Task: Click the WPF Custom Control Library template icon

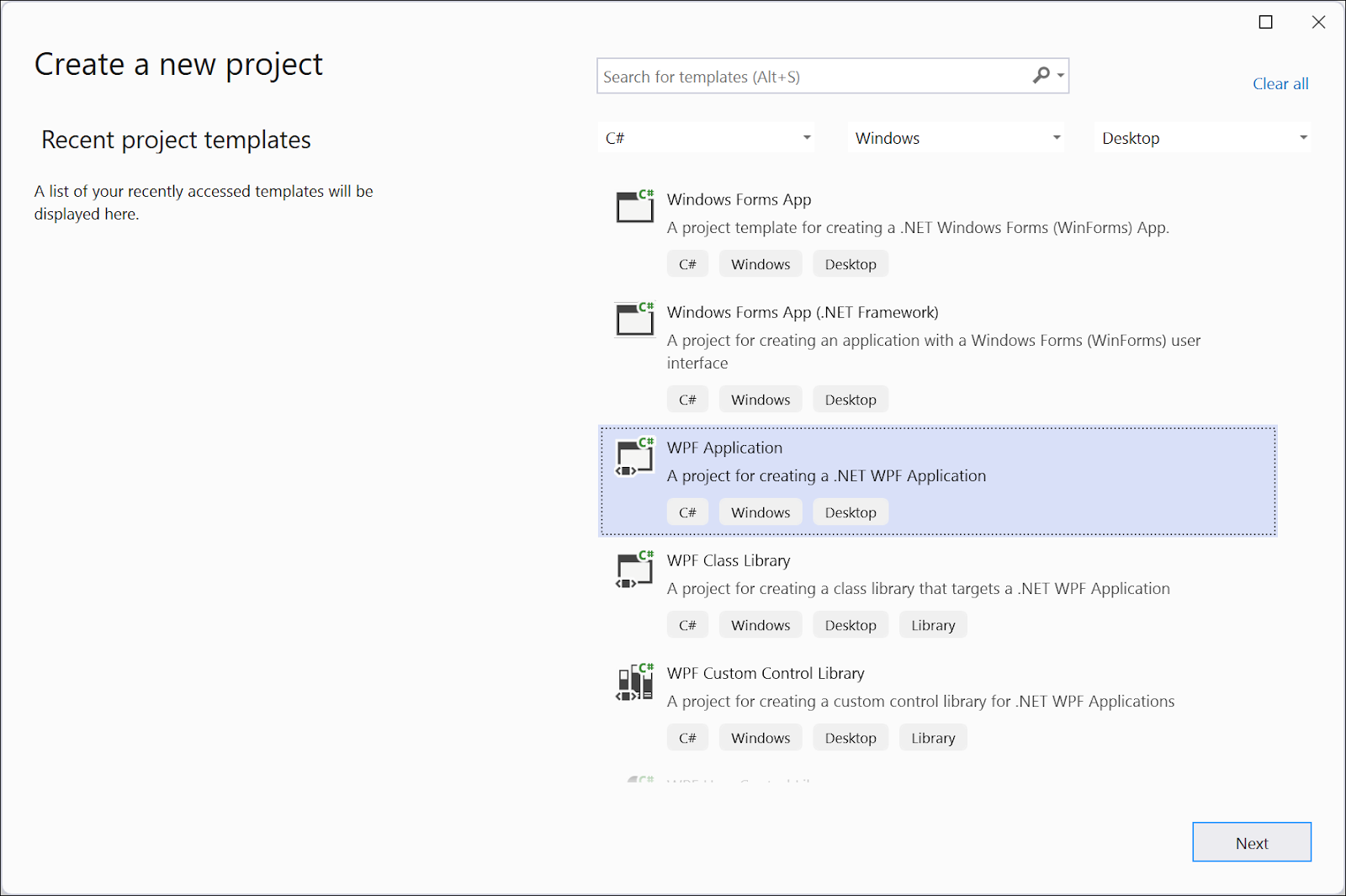Action: 634,682
